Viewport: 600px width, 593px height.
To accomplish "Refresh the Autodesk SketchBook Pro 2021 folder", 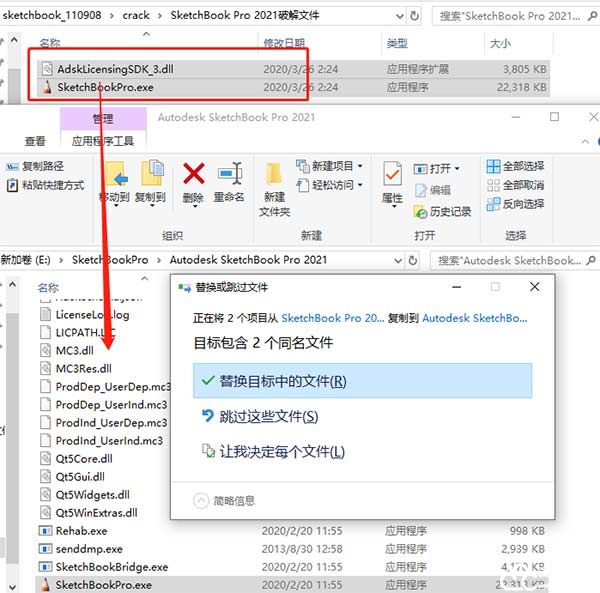I will pyautogui.click(x=412, y=261).
